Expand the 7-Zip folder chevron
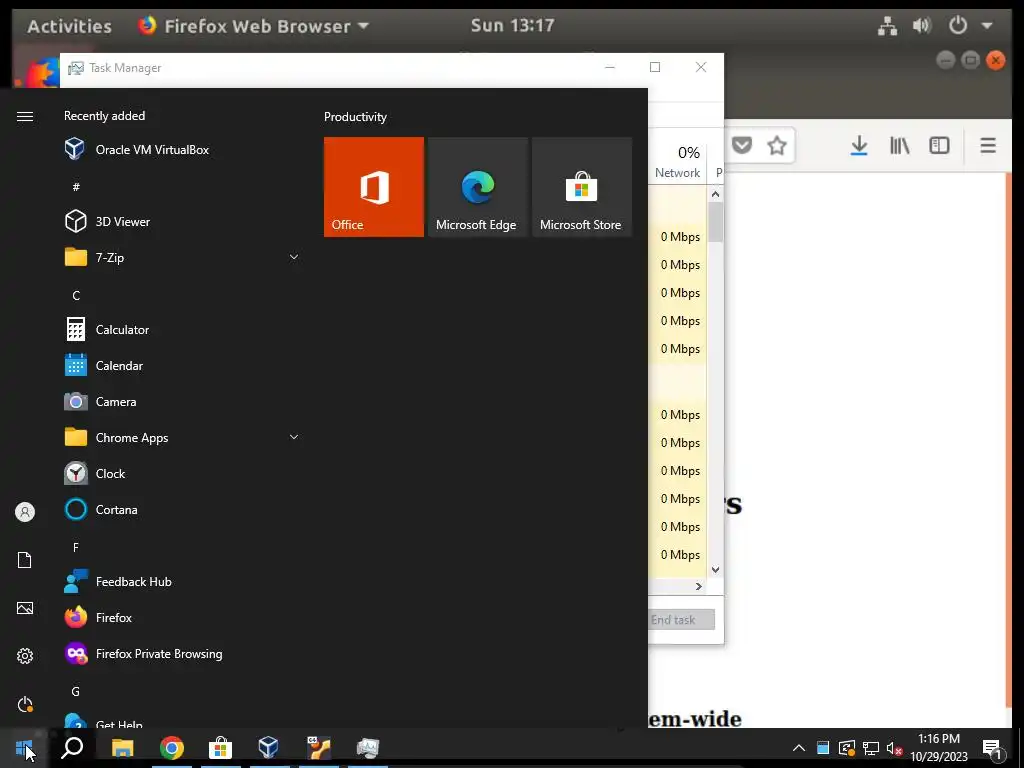Viewport: 1024px width, 768px height. coord(294,257)
